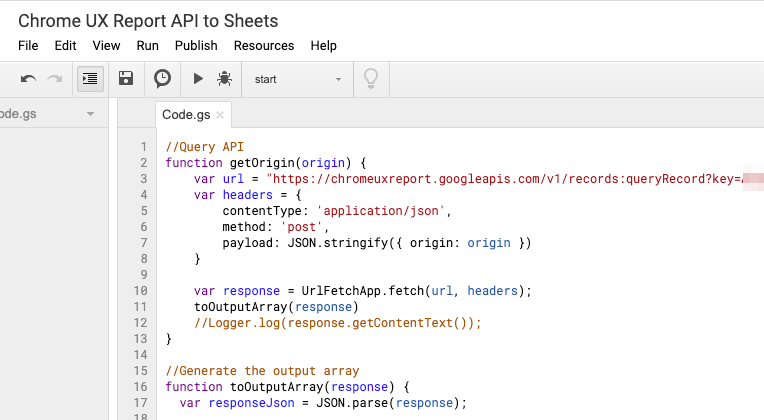Image resolution: width=764 pixels, height=420 pixels.
Task: Click UrlFetchApp.fetch call on line 10
Action: [x=363, y=291]
